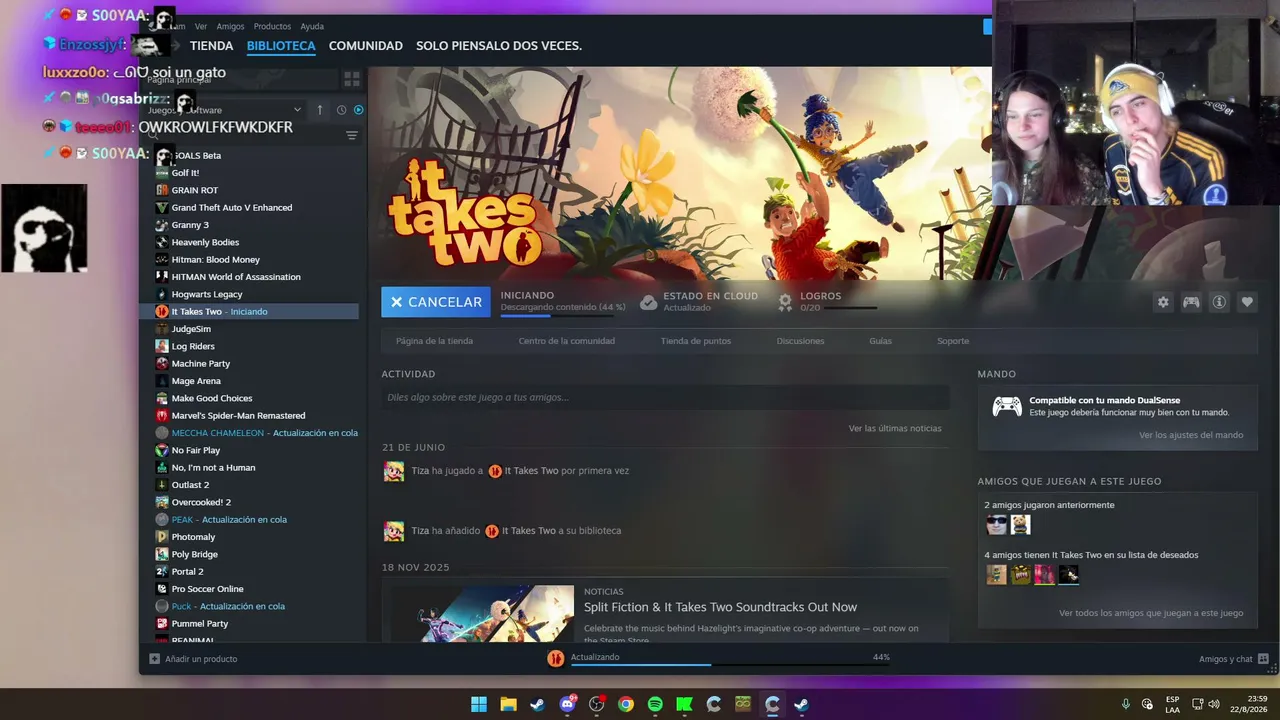Open the BIBLIOTECA tab

tap(281, 46)
